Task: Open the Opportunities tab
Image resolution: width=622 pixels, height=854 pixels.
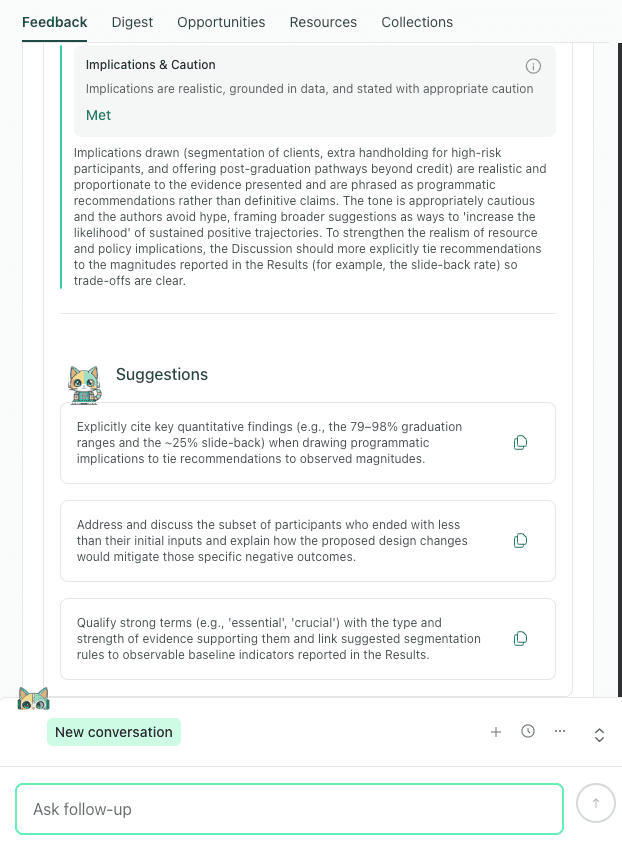Action: coord(221,22)
